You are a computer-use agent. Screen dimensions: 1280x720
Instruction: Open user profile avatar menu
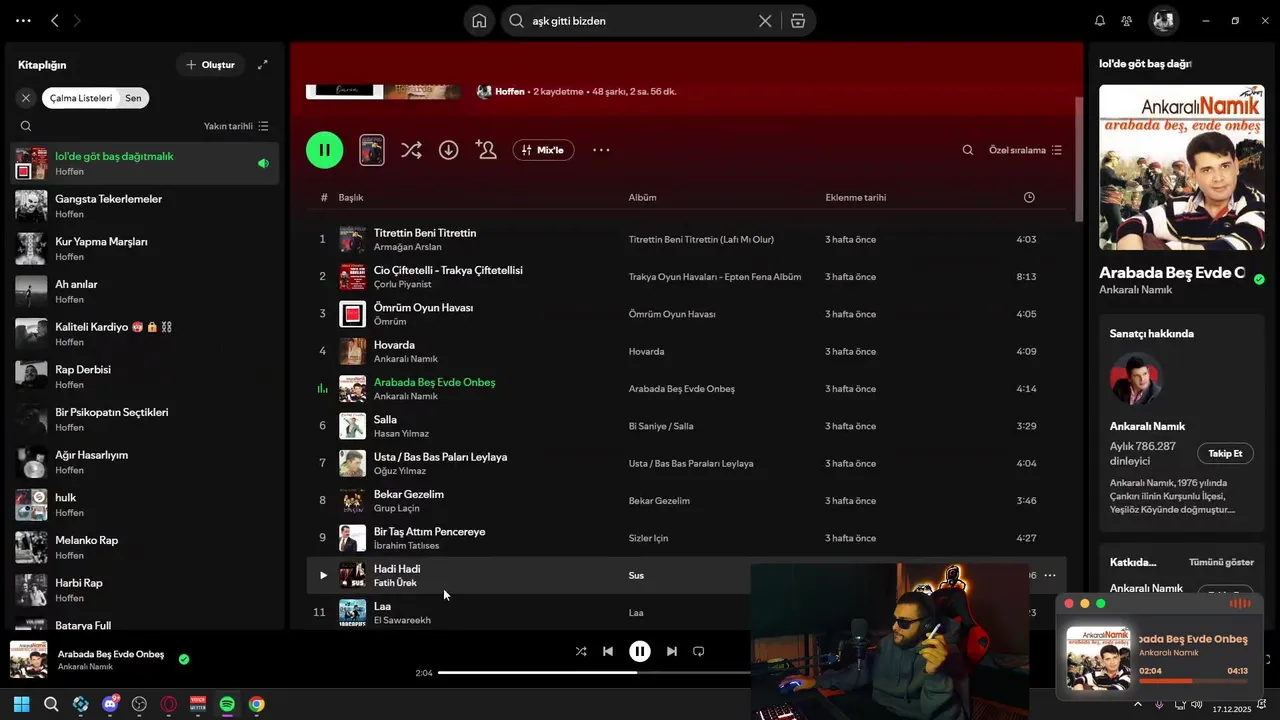1163,20
